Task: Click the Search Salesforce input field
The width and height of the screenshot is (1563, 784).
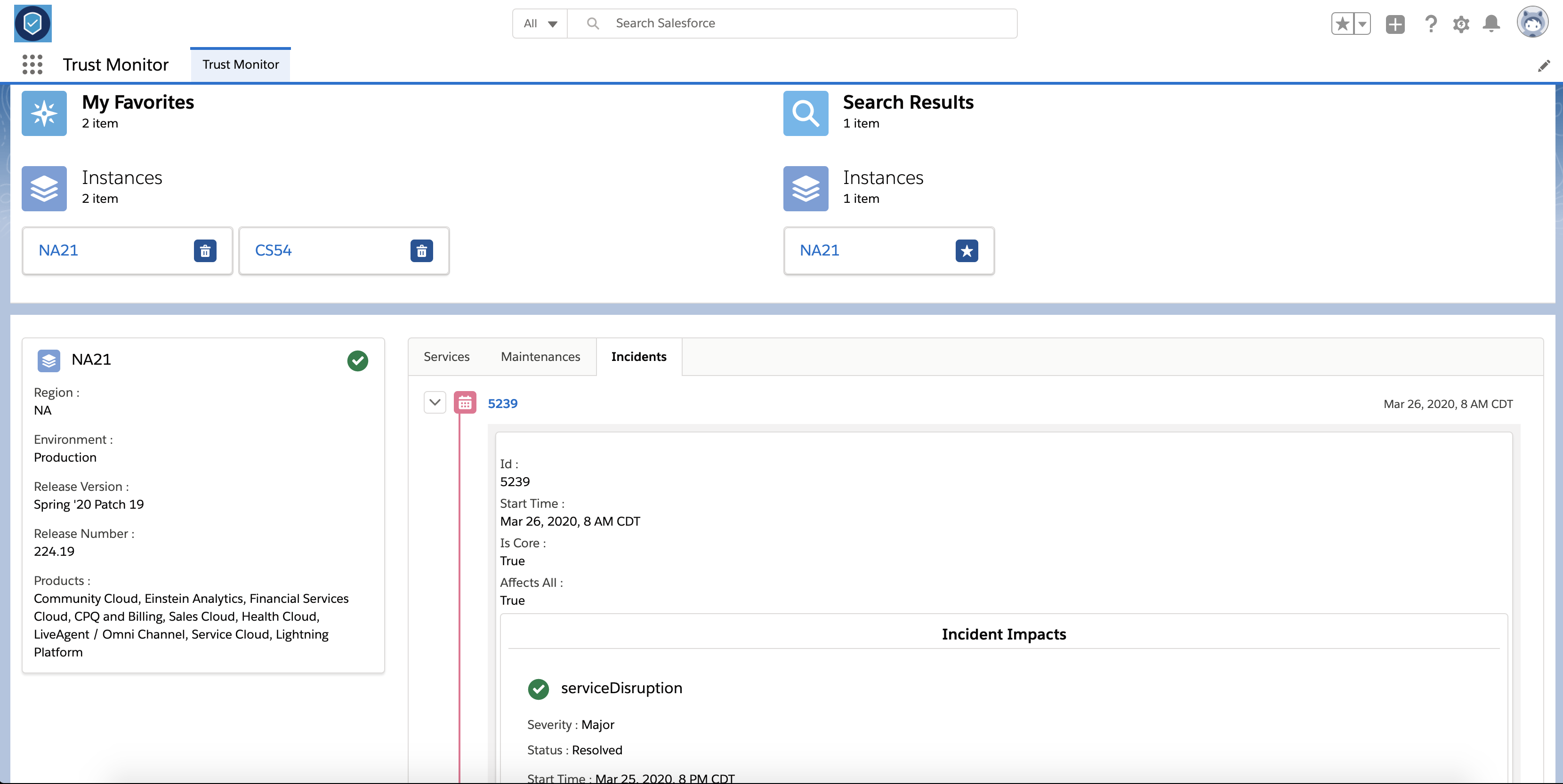Action: (x=792, y=23)
